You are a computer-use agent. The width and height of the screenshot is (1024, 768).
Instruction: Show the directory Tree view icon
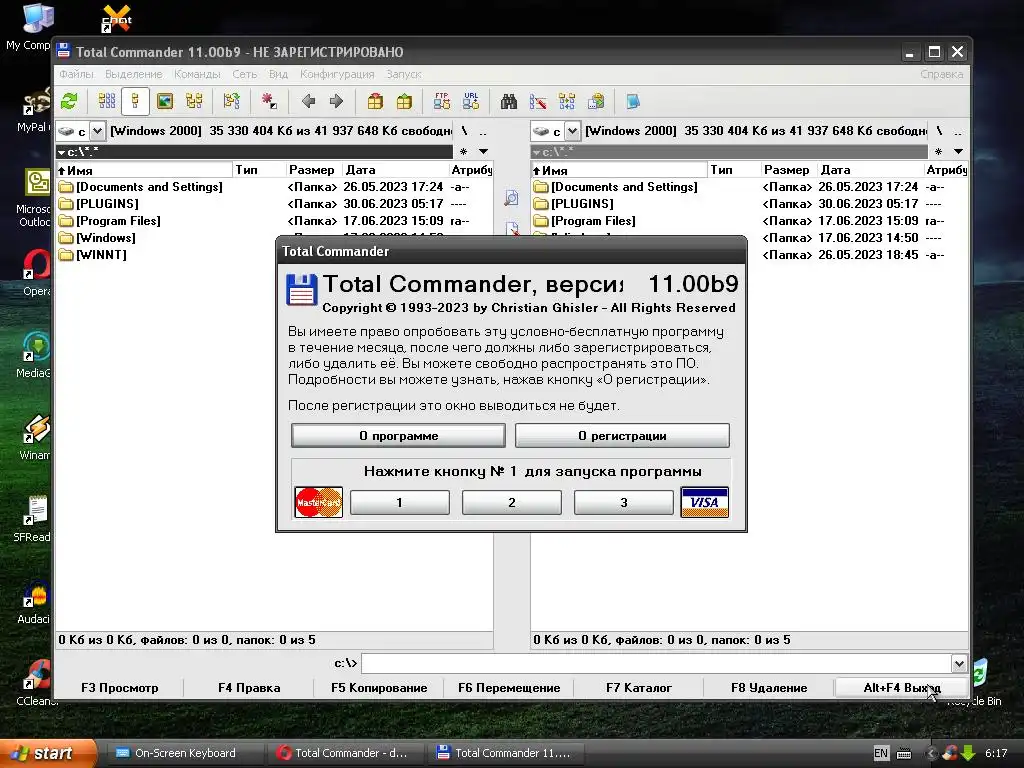(194, 101)
